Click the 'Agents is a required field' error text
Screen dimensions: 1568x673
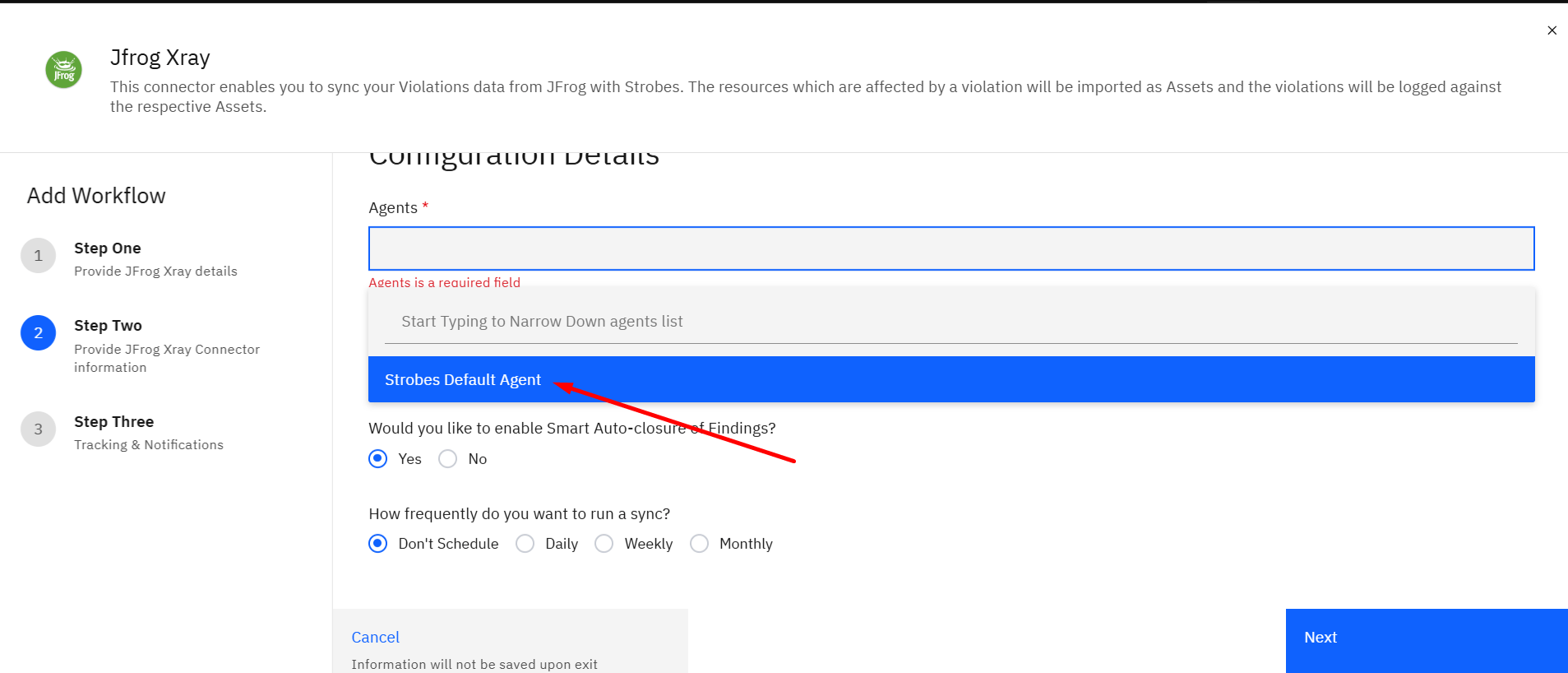click(x=444, y=282)
